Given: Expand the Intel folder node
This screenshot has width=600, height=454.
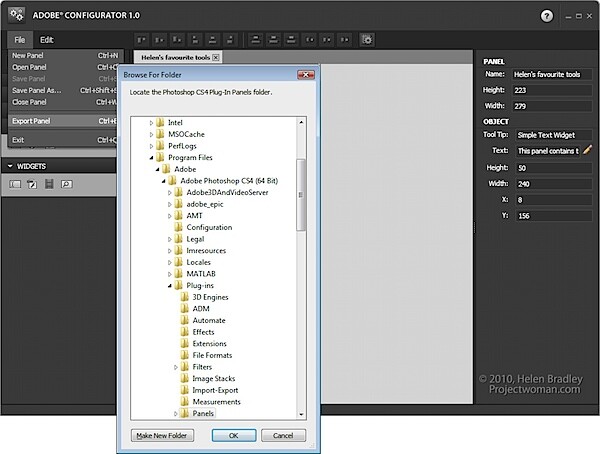Looking at the screenshot, I should click(151, 123).
